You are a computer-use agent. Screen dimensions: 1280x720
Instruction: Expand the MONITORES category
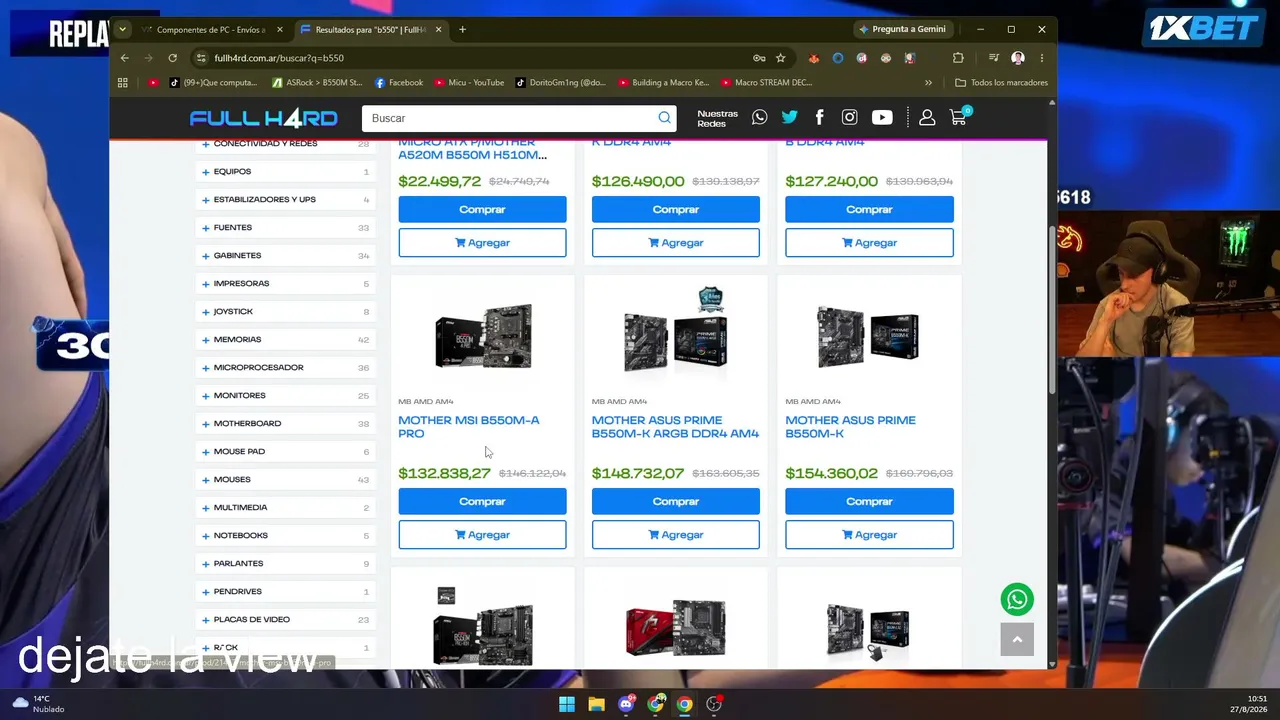[285, 396]
